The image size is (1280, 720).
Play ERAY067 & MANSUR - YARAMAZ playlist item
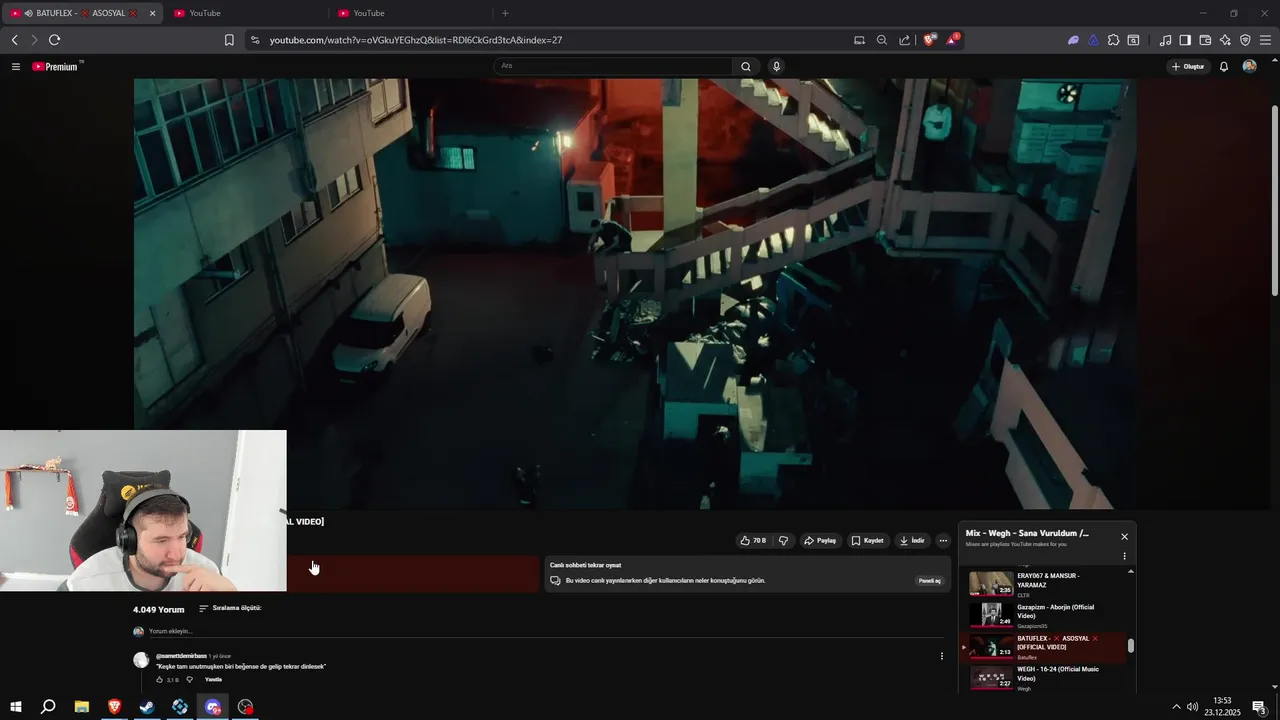point(1045,584)
